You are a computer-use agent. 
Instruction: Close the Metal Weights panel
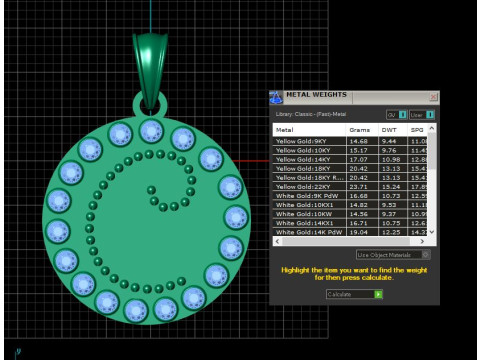[x=433, y=97]
